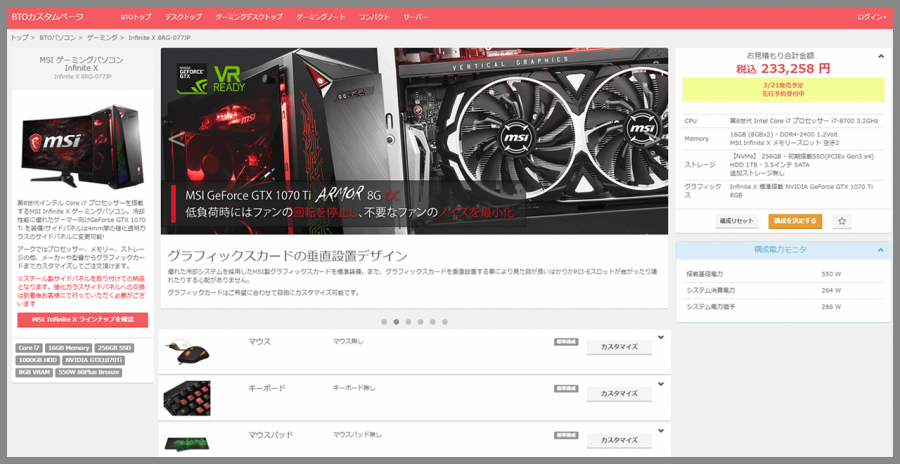Click the 550W 80Plus Bronze tag
This screenshot has height=464, width=900.
point(88,373)
